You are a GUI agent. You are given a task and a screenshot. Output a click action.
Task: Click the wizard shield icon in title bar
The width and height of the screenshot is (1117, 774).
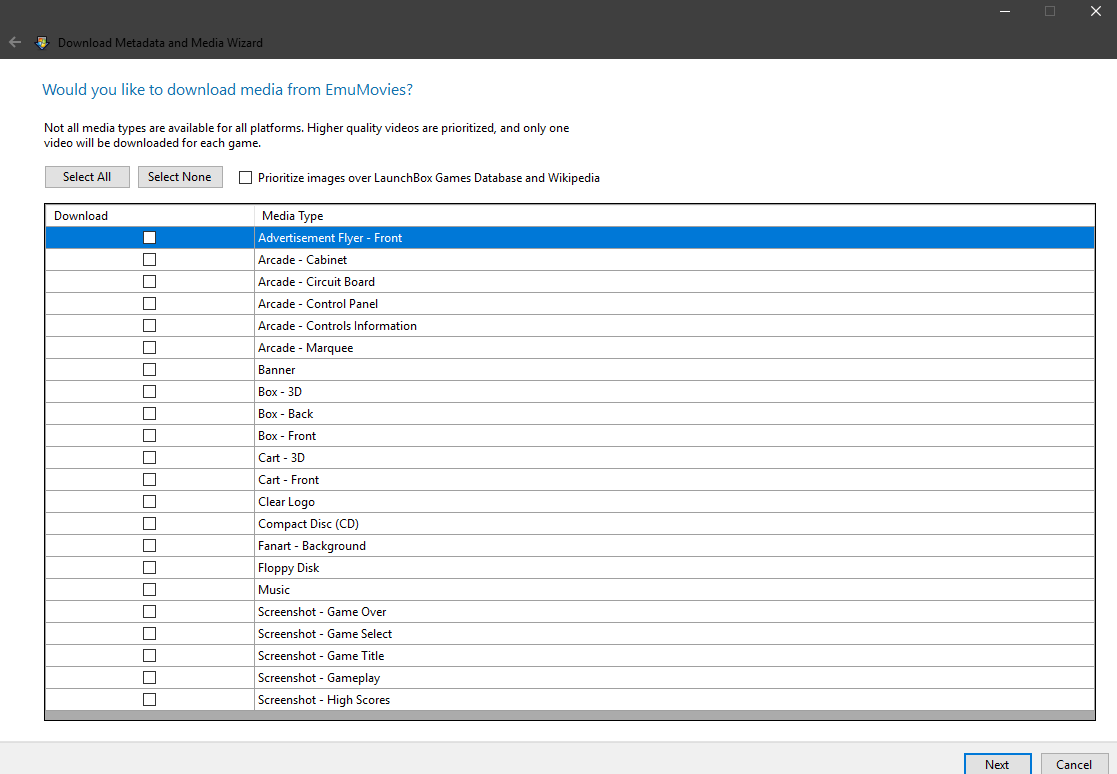tap(42, 43)
